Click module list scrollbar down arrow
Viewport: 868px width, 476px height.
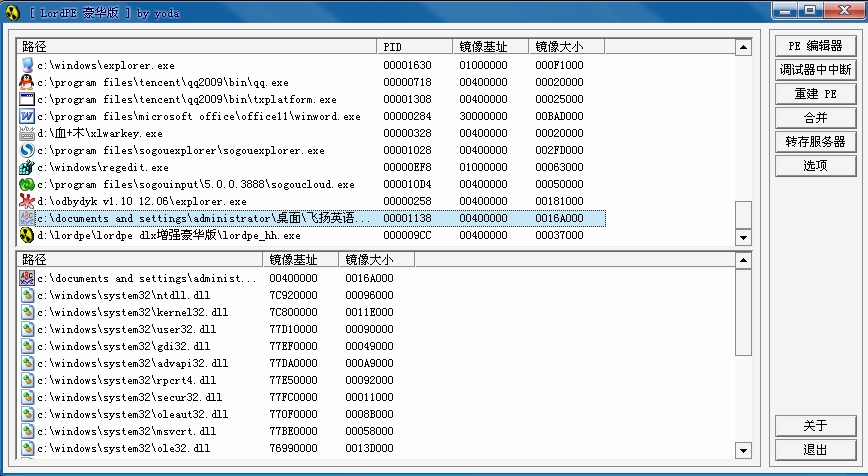743,451
